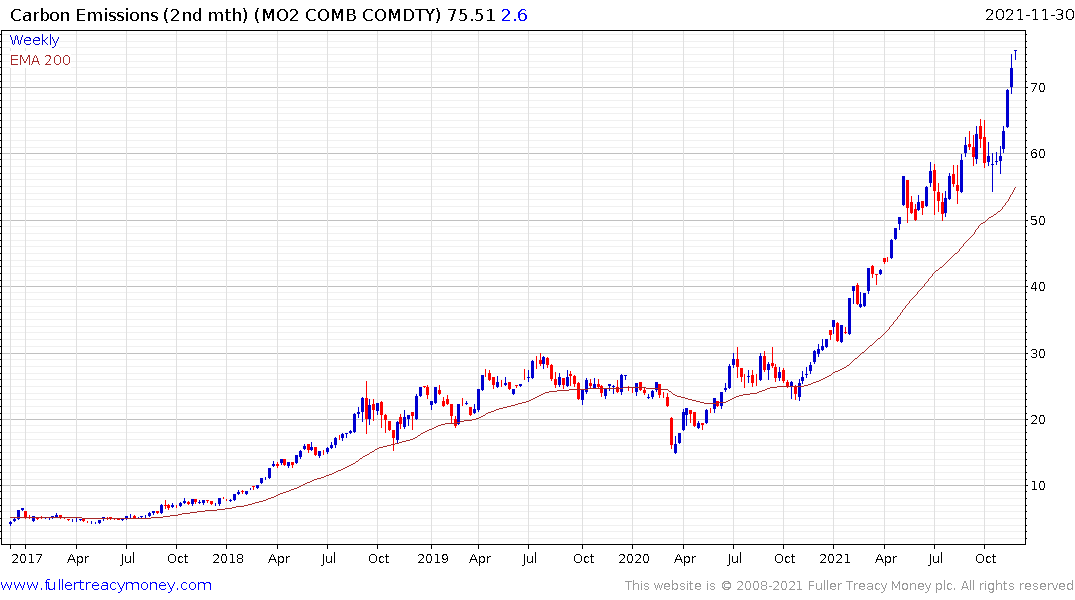Screen dimensions: 1075x600
Task: Click the 70 price level label
Action: click(1037, 88)
